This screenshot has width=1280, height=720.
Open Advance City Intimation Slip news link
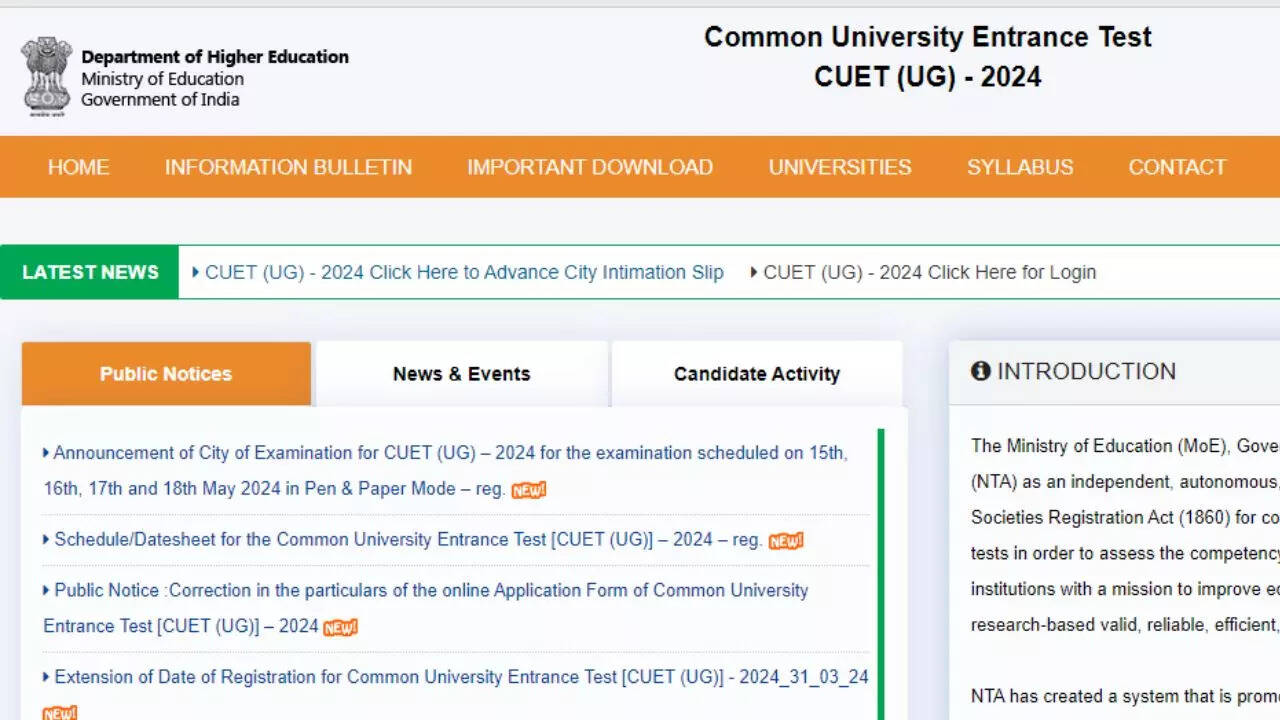[x=464, y=272]
